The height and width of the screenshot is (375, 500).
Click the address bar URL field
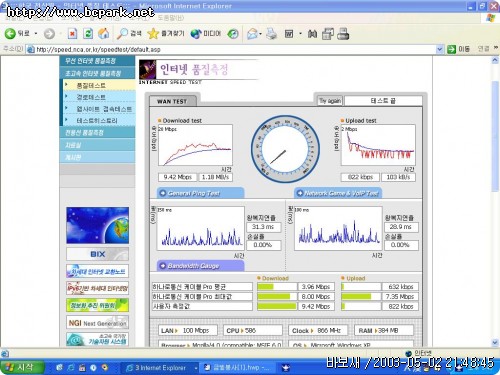tap(235, 49)
